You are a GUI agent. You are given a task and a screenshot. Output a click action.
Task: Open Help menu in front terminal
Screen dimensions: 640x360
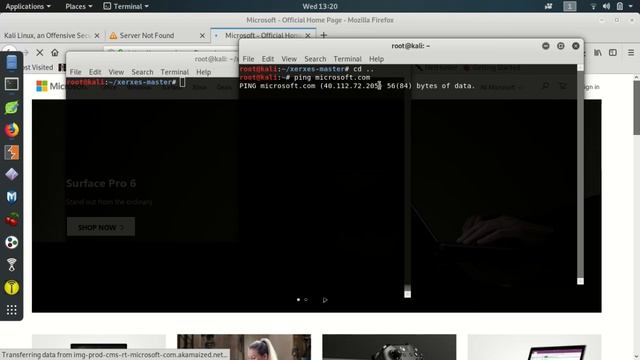pyautogui.click(x=376, y=59)
